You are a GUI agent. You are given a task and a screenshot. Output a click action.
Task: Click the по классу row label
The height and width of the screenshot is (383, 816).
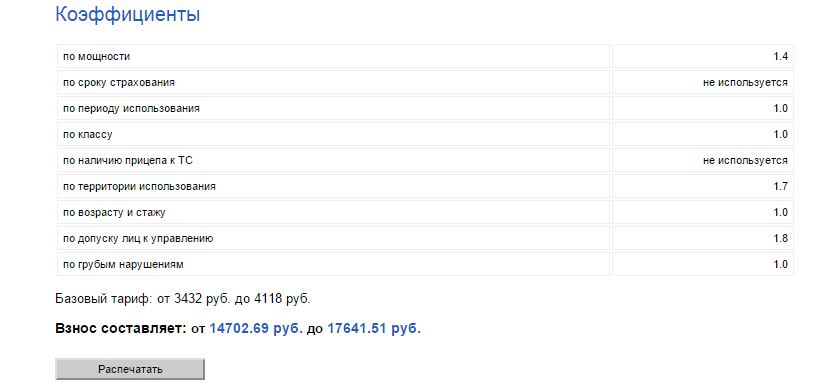[87, 134]
